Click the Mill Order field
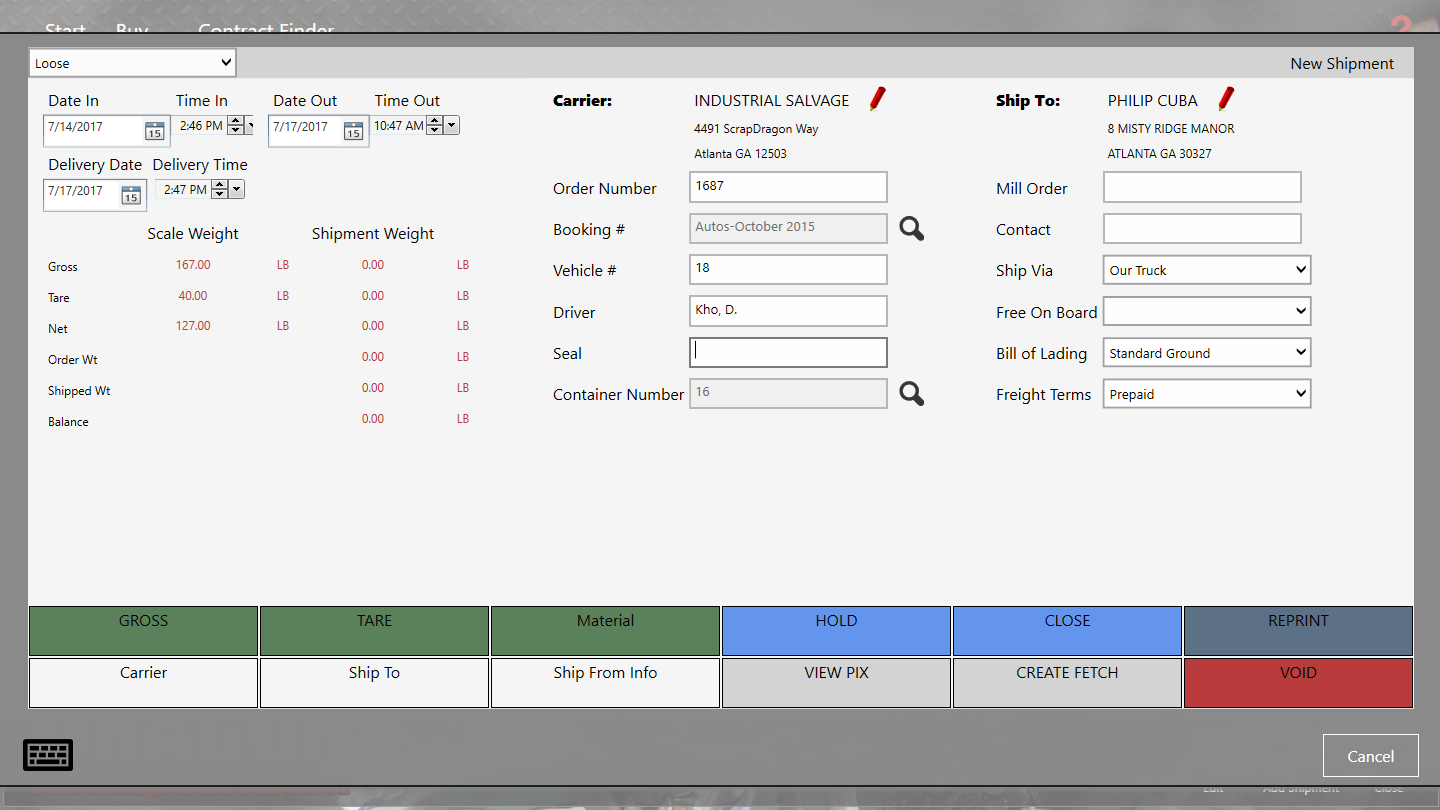The image size is (1440, 810). tap(1202, 187)
